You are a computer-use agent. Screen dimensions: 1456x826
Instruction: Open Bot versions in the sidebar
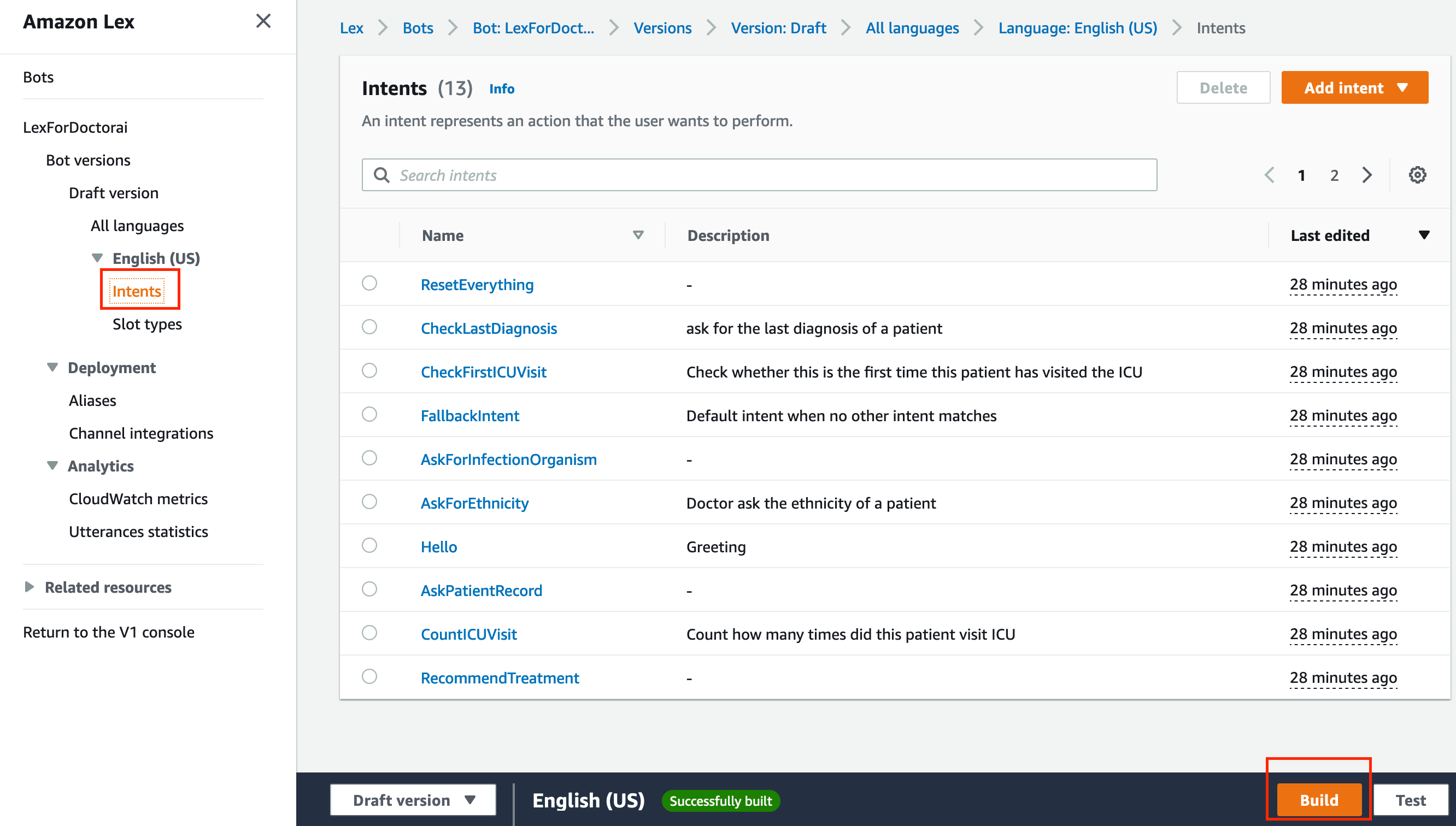pyautogui.click(x=88, y=160)
